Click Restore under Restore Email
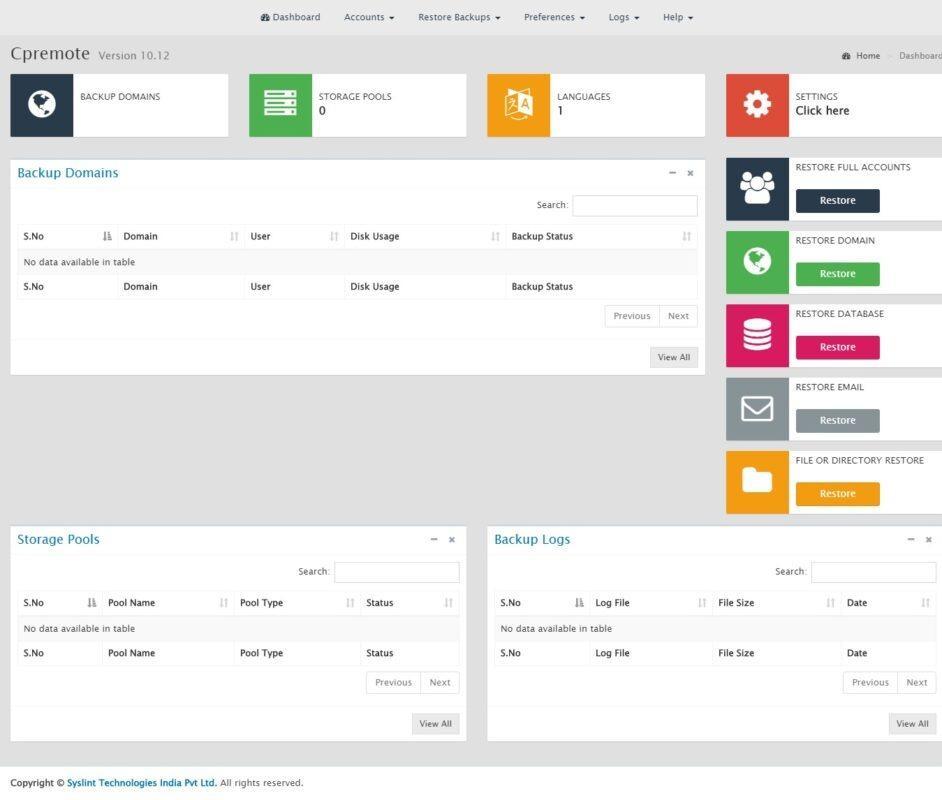 point(837,420)
